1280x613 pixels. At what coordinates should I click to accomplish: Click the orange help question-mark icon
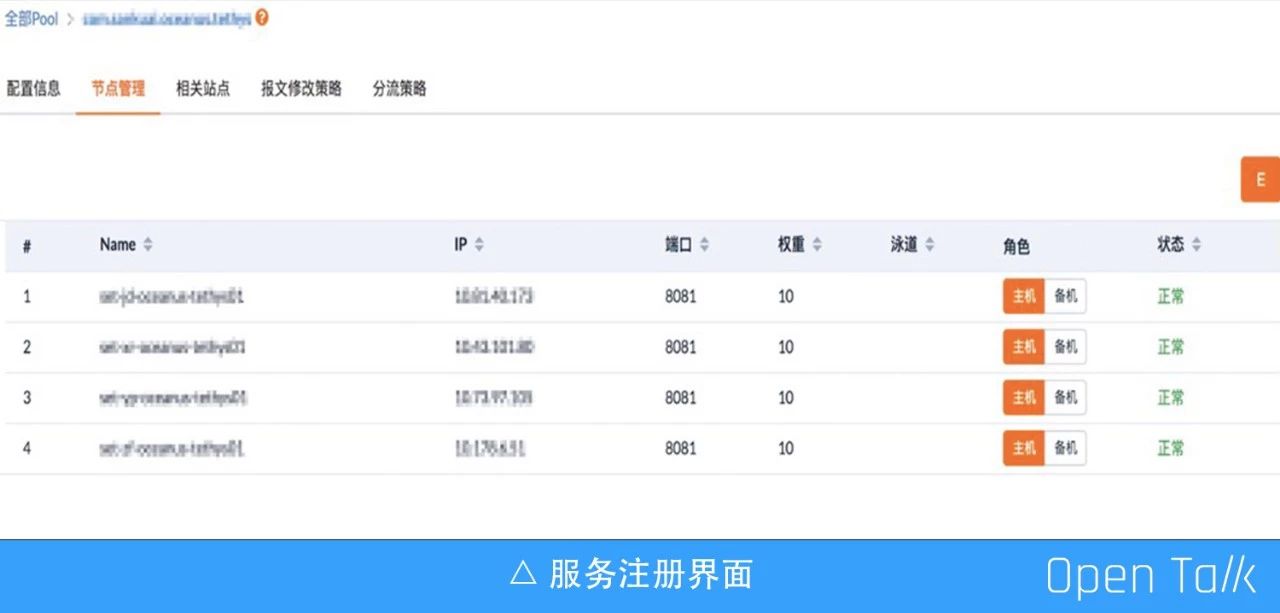click(x=262, y=18)
